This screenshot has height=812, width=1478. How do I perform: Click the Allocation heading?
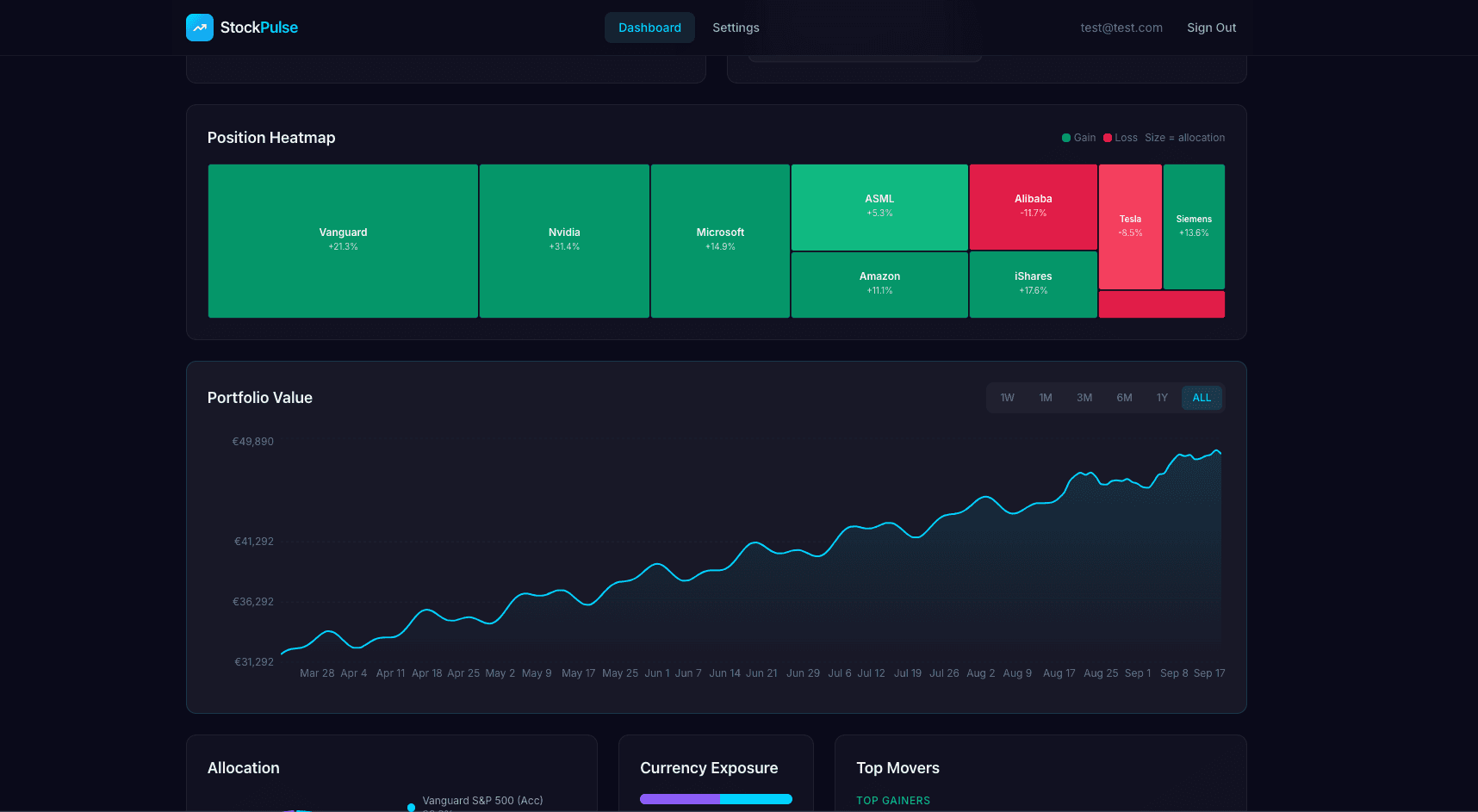pos(244,768)
